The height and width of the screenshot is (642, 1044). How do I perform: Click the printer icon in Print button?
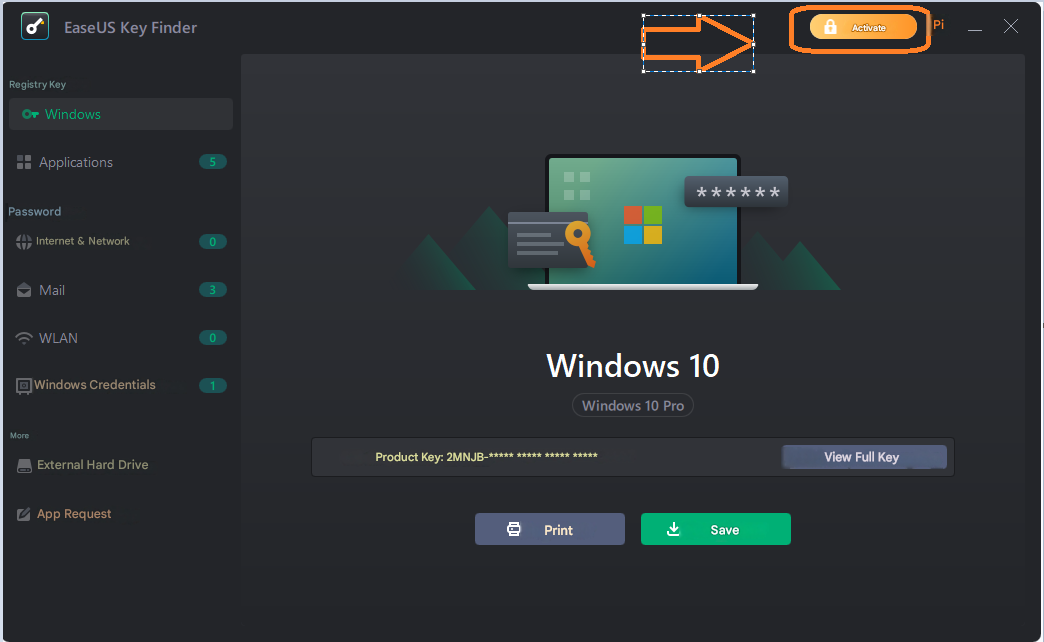[513, 529]
